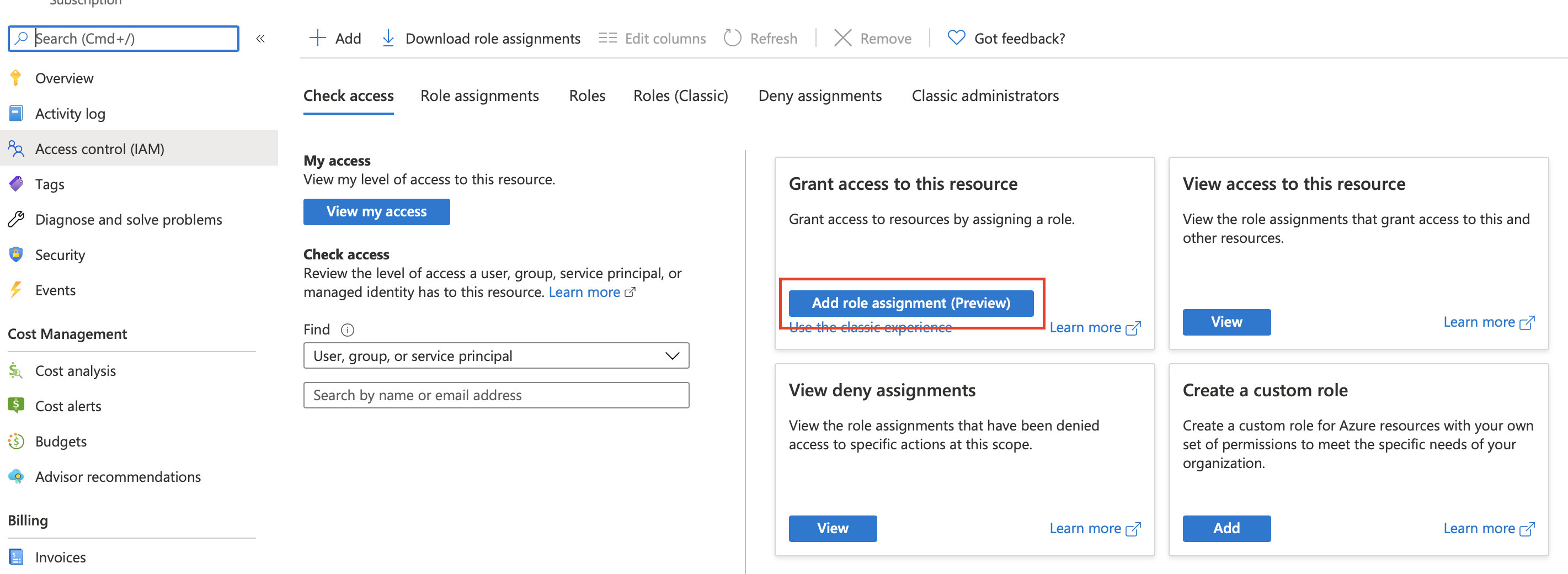Collapse the sidebar with double chevron
The width and height of the screenshot is (1568, 574).
click(260, 39)
